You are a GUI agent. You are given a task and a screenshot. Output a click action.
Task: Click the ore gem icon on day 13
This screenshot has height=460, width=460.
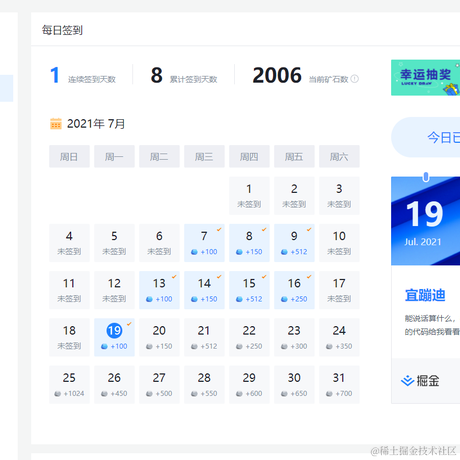[x=149, y=299]
